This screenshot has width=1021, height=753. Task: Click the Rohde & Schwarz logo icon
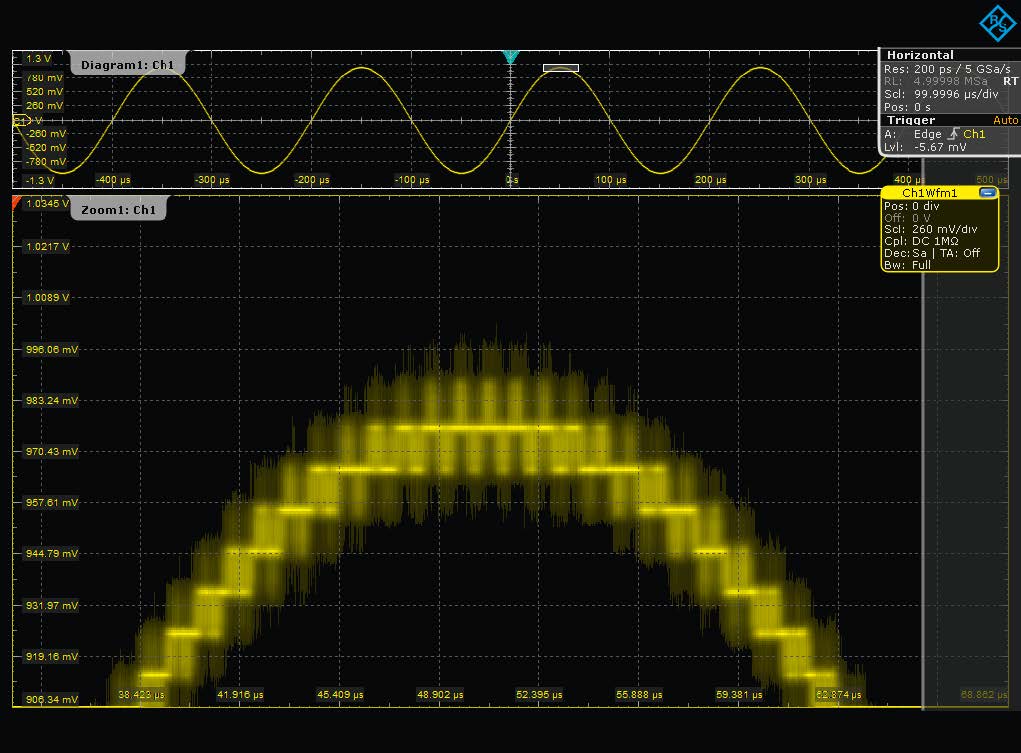[995, 23]
